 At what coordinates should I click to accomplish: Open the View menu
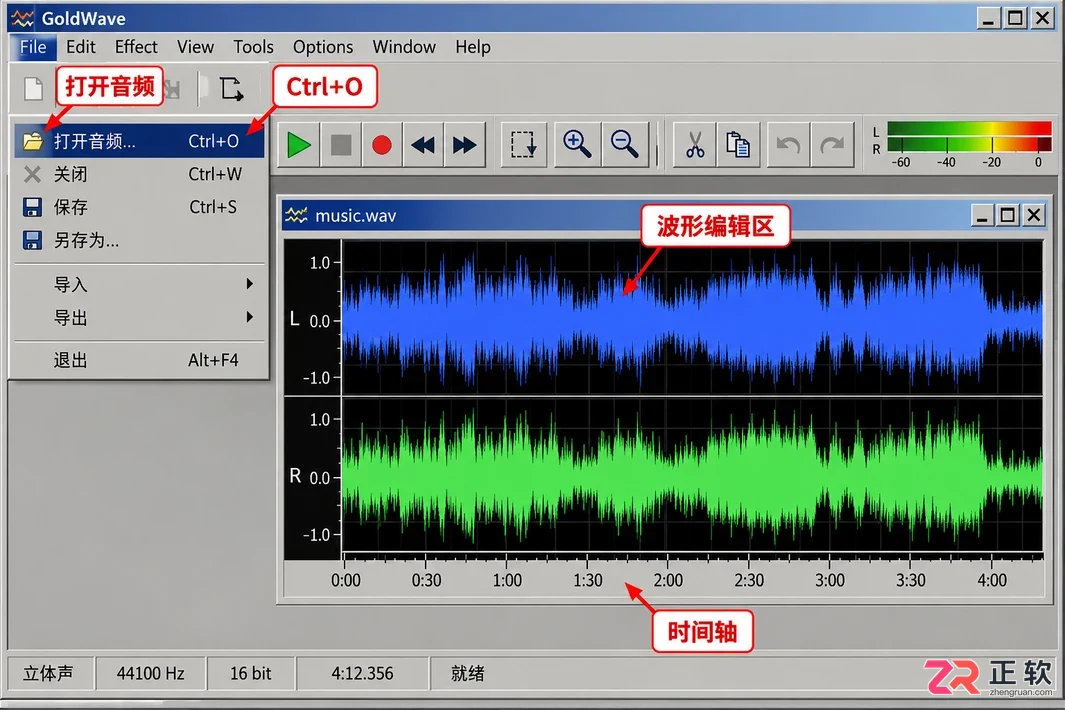(196, 47)
